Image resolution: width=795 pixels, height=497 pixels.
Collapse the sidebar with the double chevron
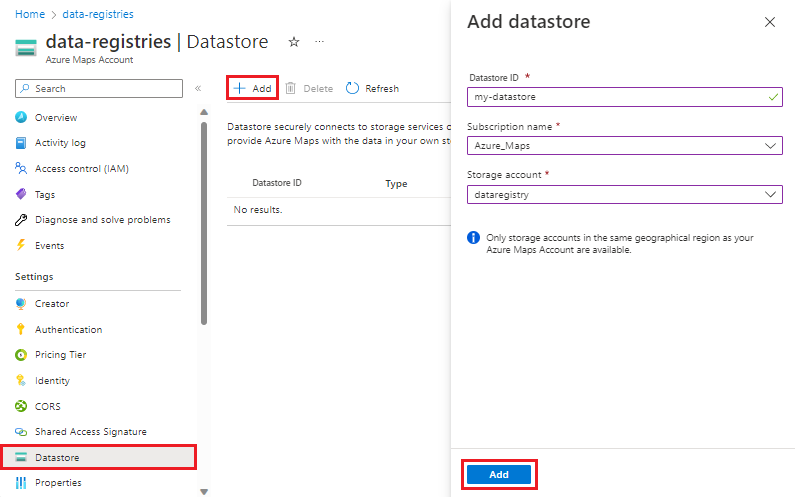click(198, 88)
